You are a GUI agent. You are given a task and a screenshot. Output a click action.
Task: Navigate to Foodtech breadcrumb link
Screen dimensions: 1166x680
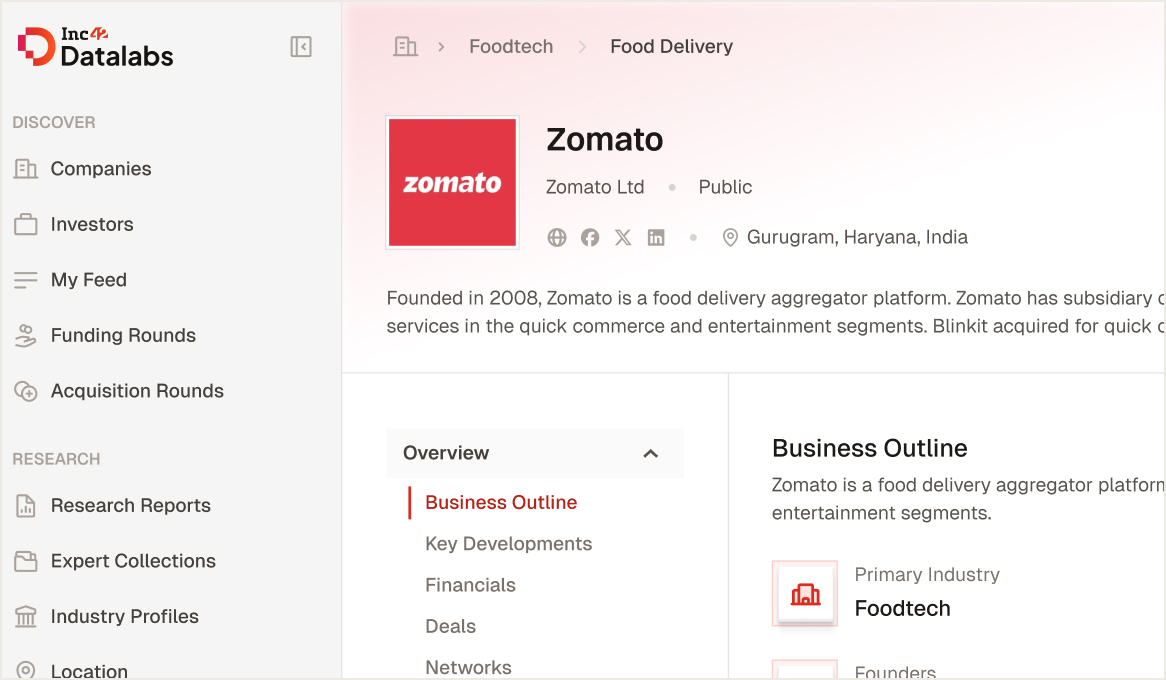(510, 47)
